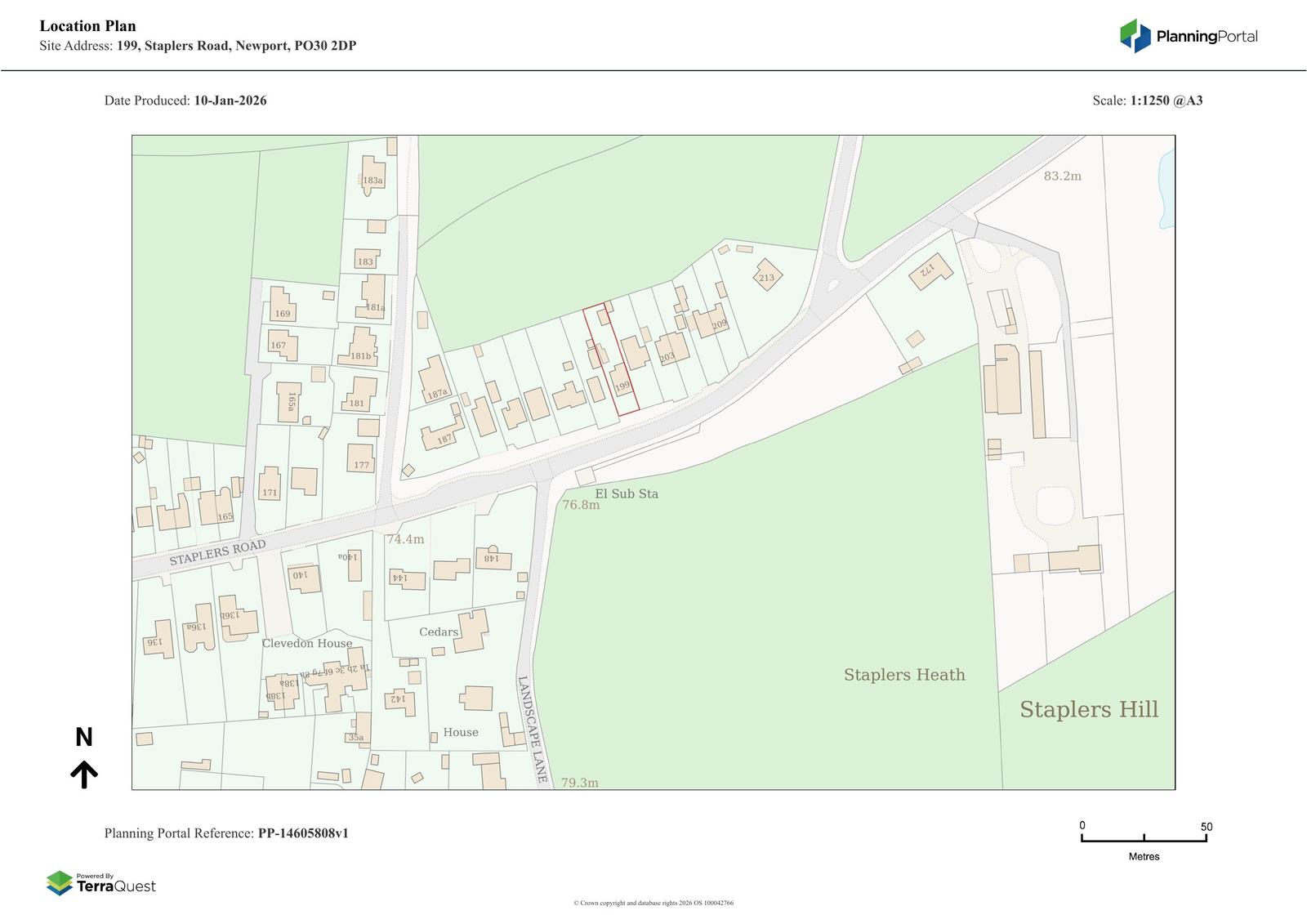Click the scale 1:1250 @A3 text
The width and height of the screenshot is (1307, 924).
click(1166, 100)
